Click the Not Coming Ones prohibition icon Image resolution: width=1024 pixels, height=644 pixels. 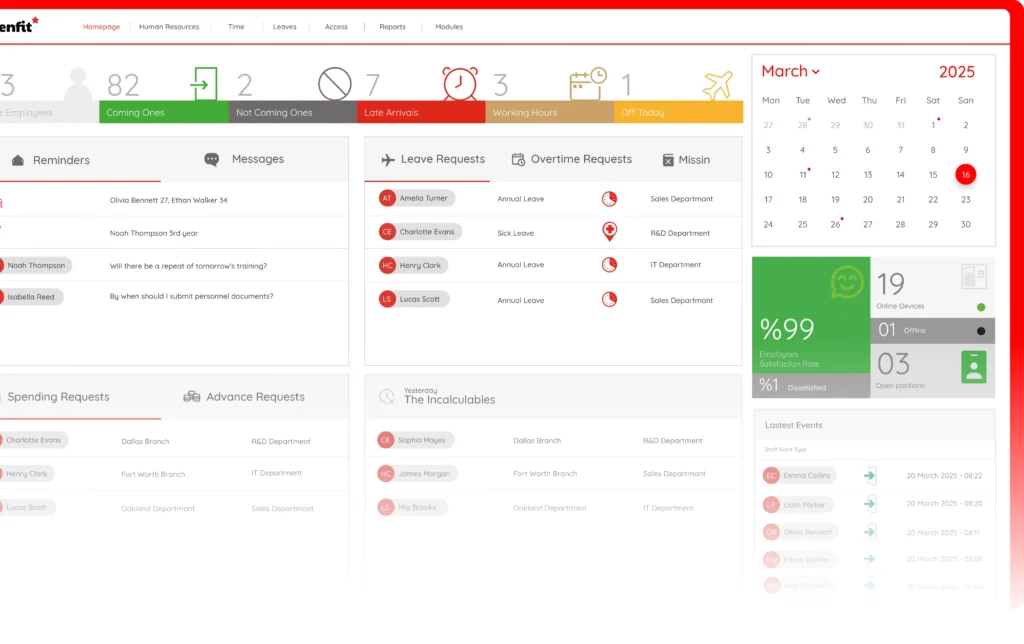[x=335, y=83]
